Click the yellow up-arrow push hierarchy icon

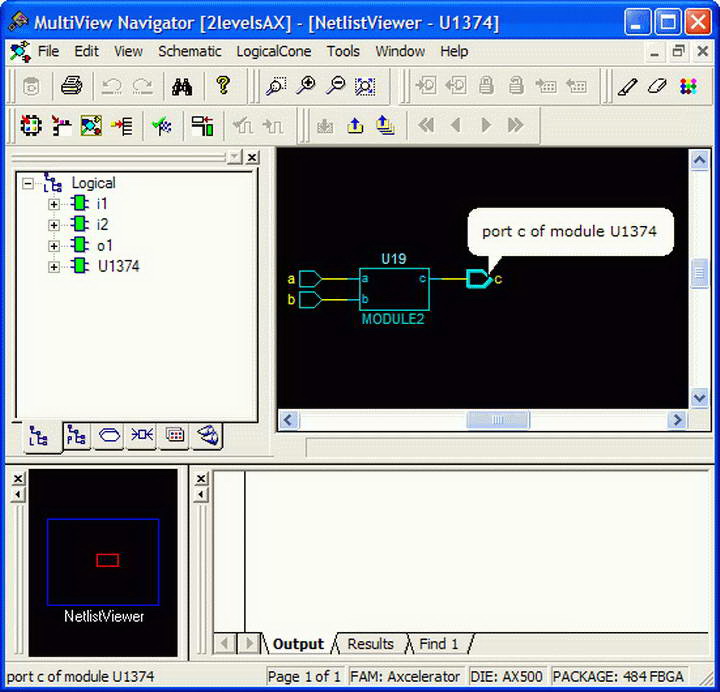(355, 125)
